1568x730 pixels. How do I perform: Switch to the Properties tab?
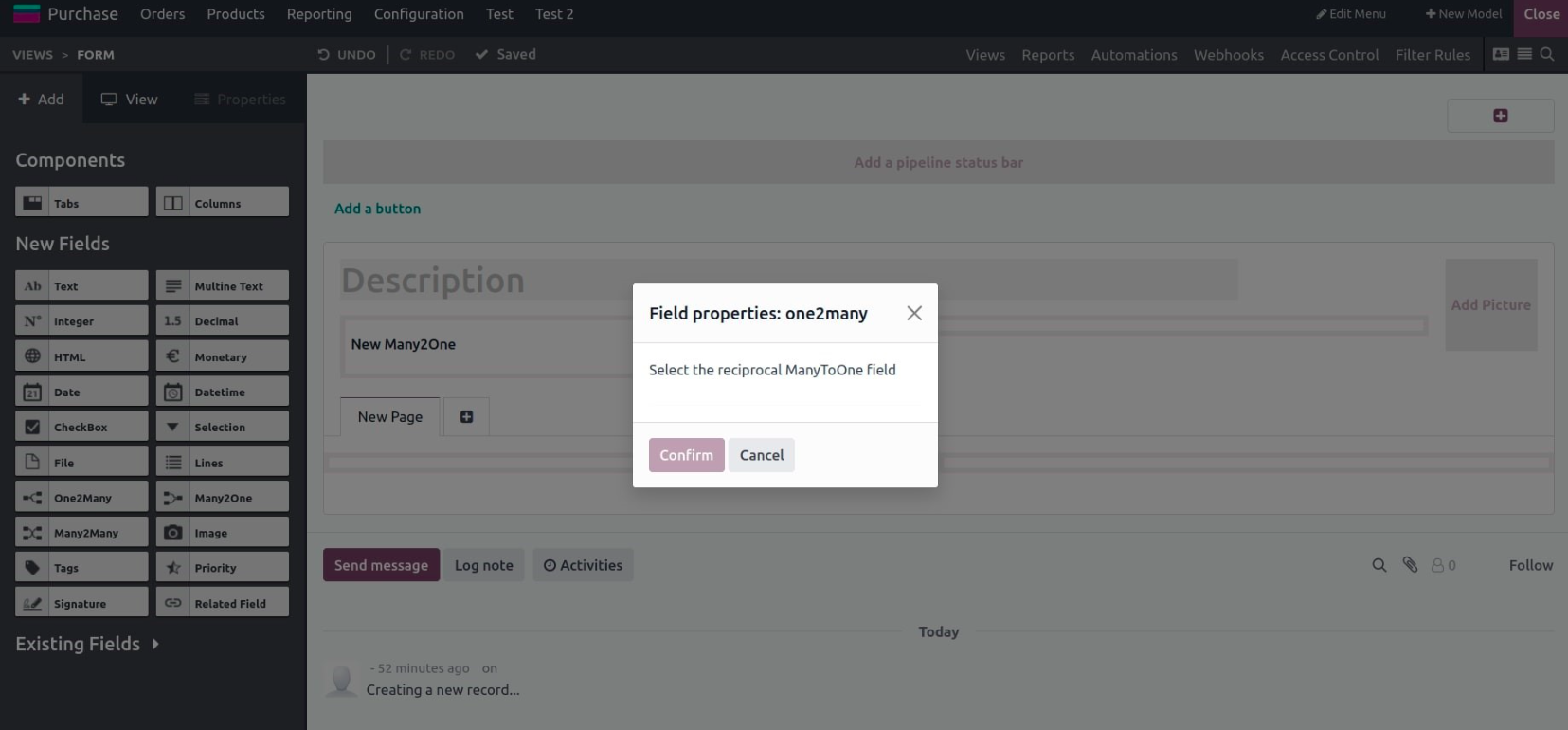point(241,99)
